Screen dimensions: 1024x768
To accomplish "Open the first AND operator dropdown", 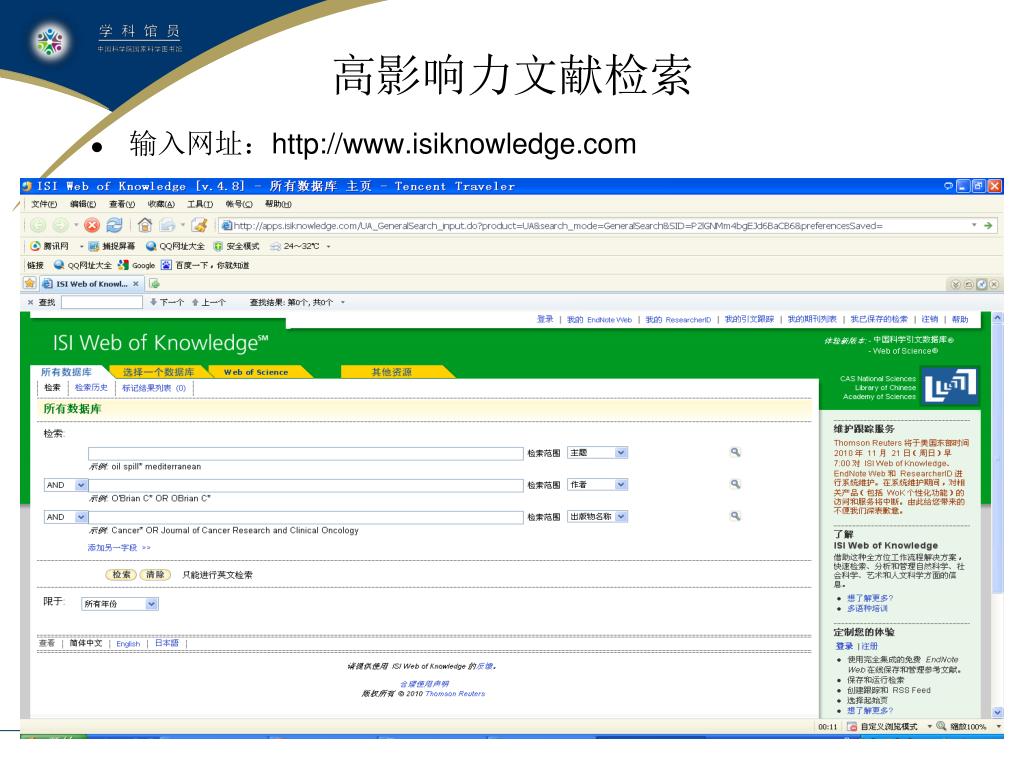I will point(65,485).
